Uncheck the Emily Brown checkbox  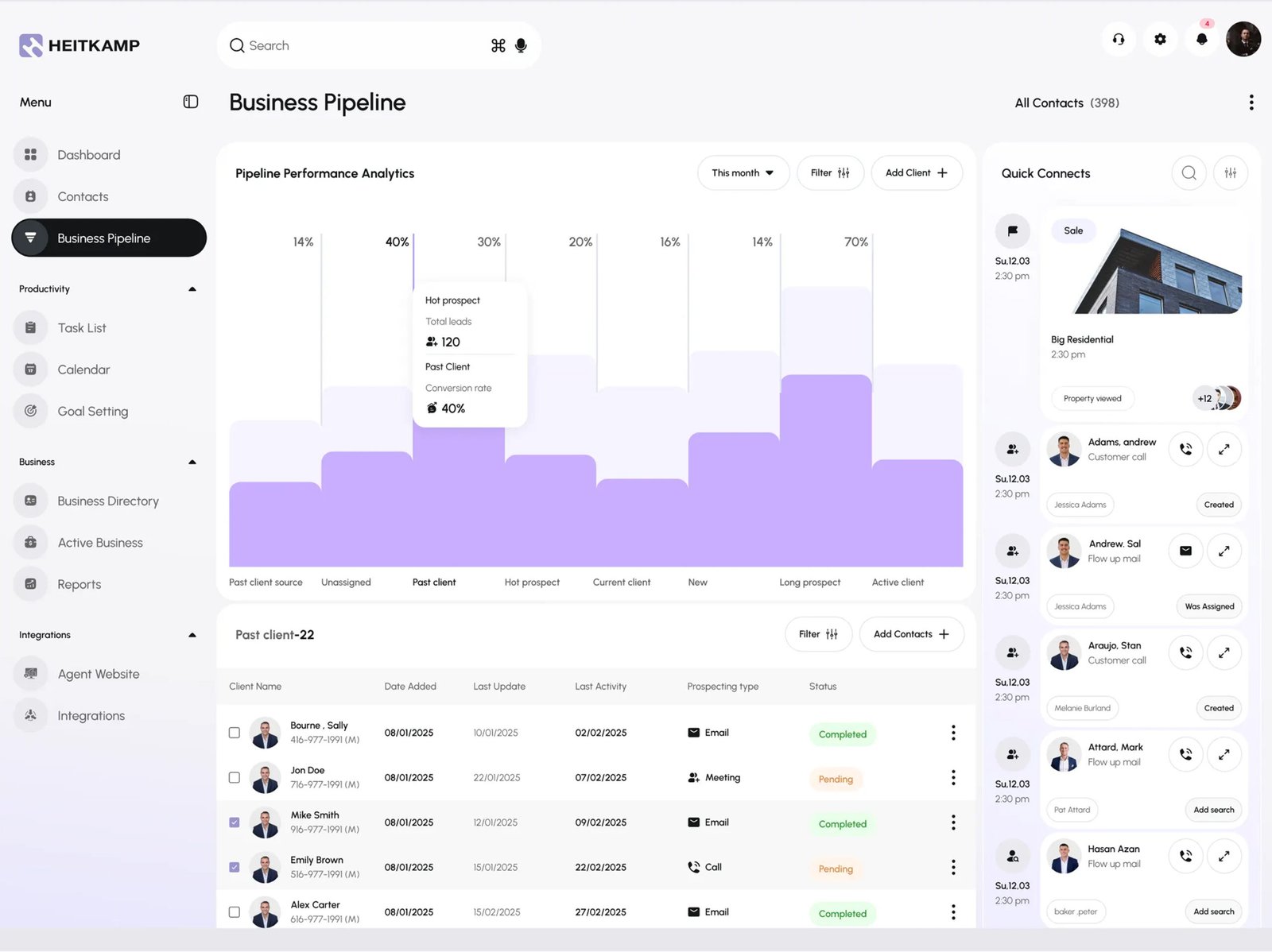pos(235,867)
